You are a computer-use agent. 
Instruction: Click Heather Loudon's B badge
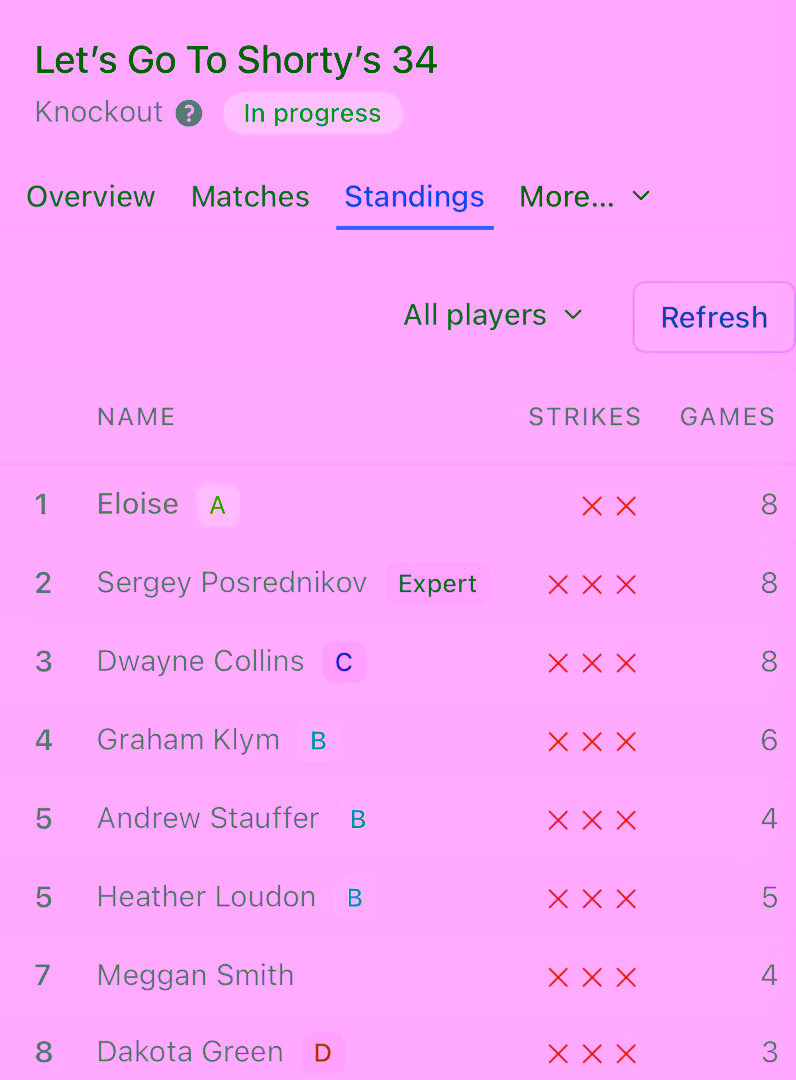355,897
